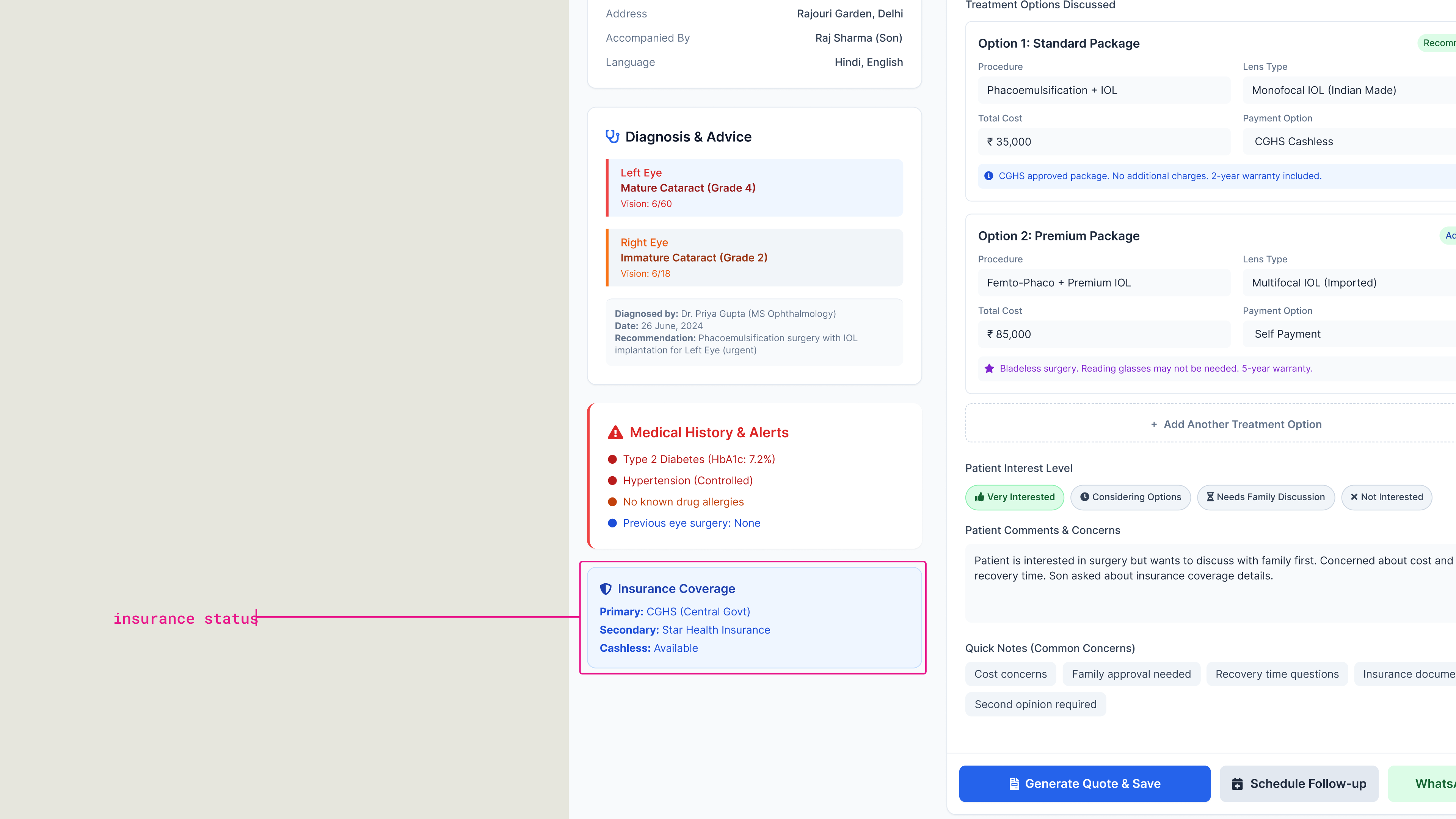Click the document icon on Generate Quote & Save
Viewport: 1456px width, 819px height.
click(x=1014, y=784)
